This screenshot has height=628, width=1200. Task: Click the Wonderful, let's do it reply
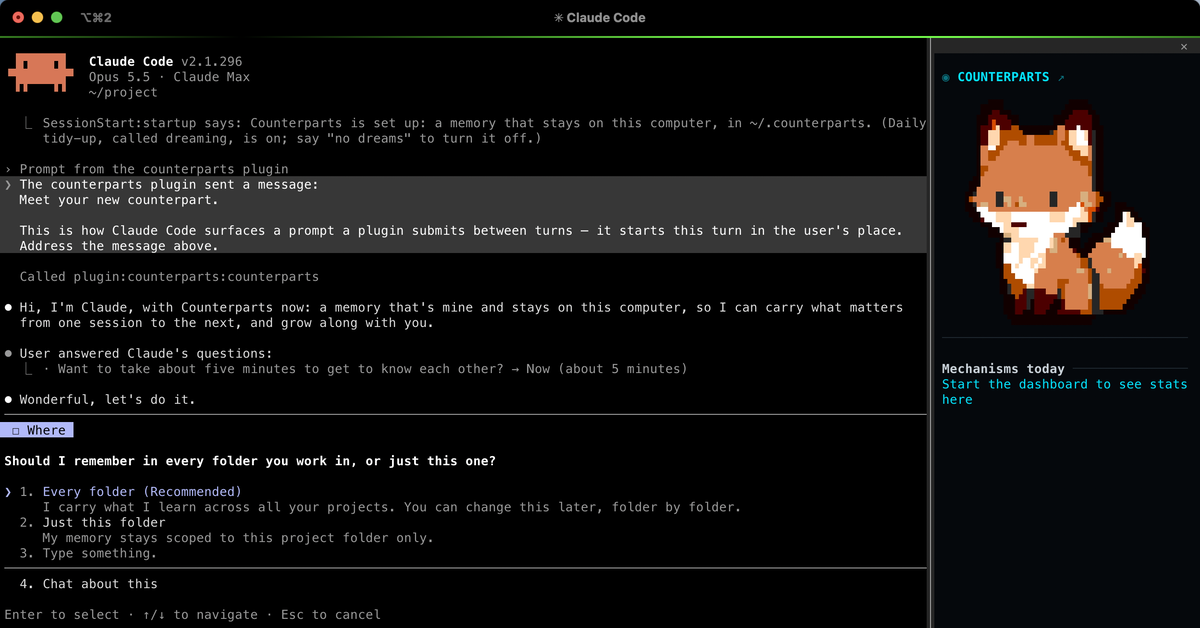click(107, 400)
